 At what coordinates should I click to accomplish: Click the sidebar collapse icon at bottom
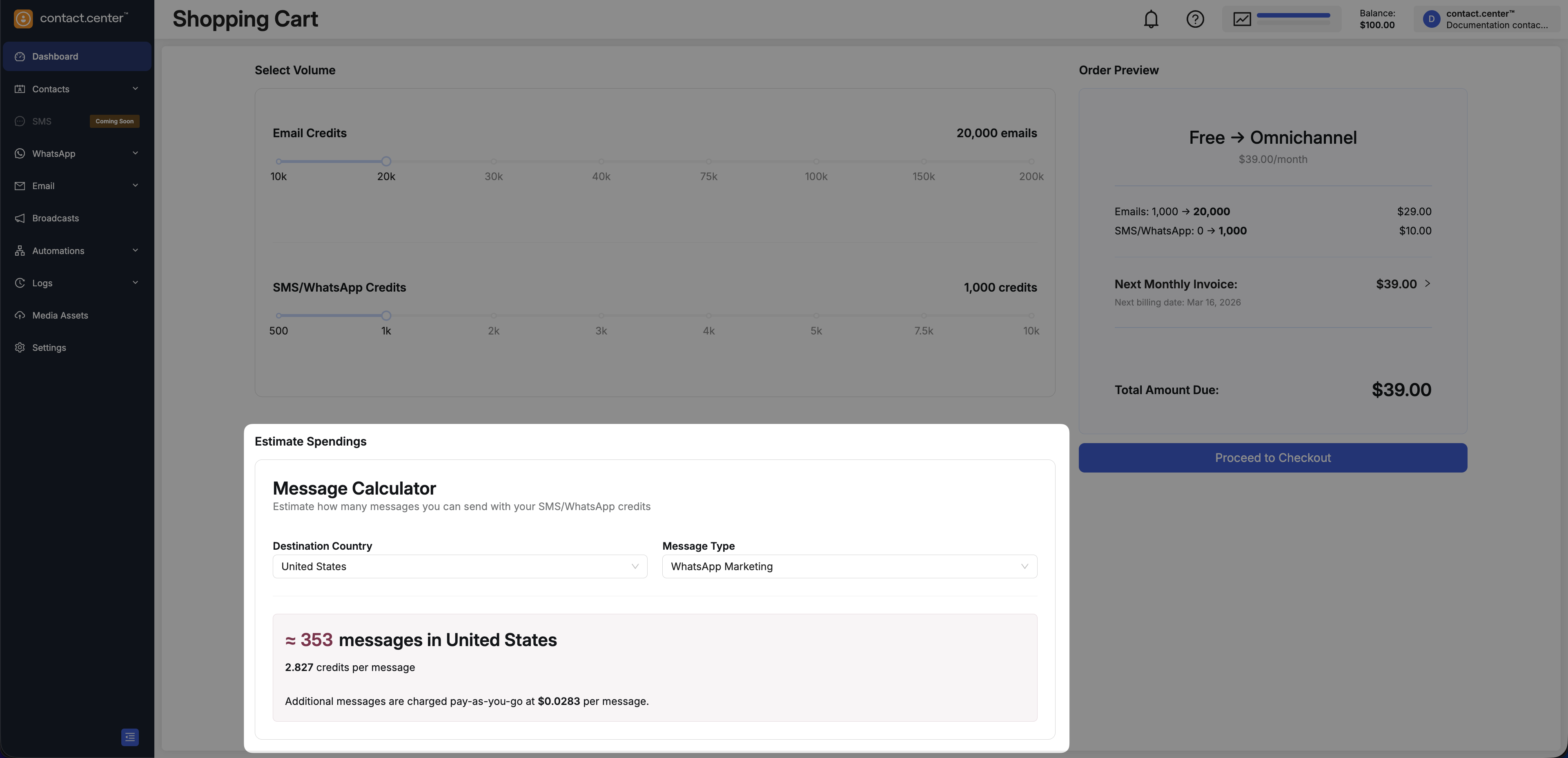coord(130,737)
